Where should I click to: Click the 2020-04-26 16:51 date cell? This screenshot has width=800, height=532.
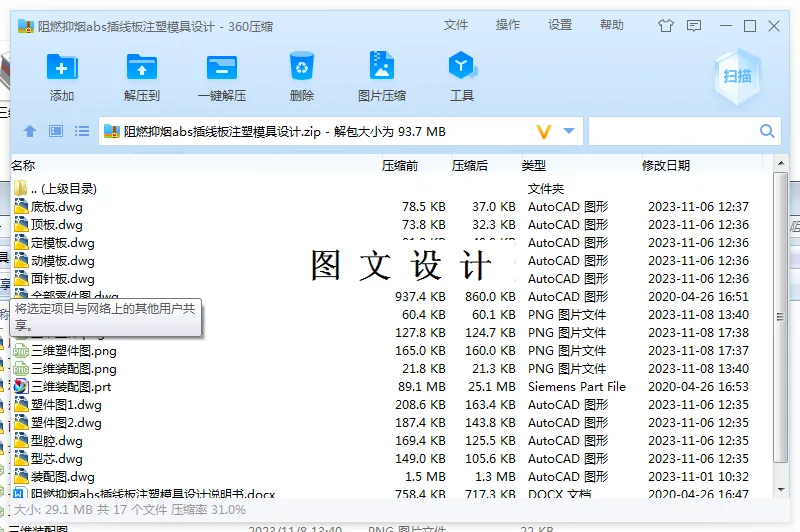click(x=698, y=297)
